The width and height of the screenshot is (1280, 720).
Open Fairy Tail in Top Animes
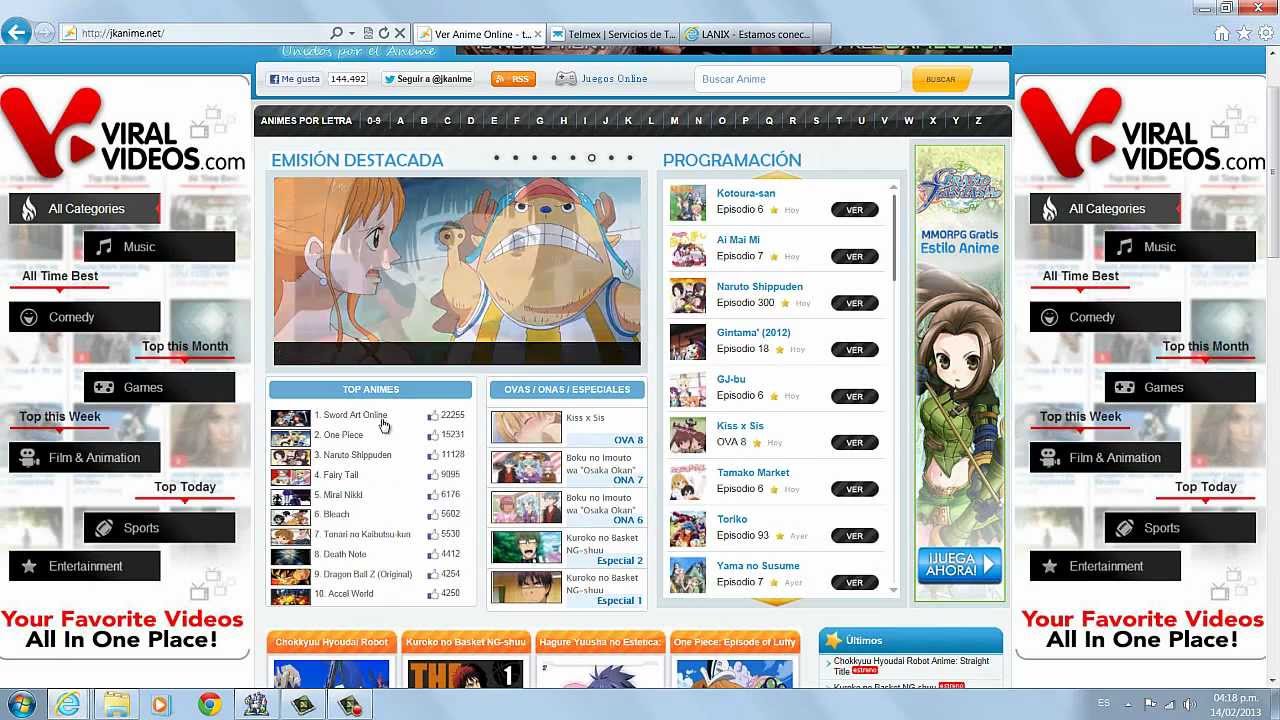point(341,475)
